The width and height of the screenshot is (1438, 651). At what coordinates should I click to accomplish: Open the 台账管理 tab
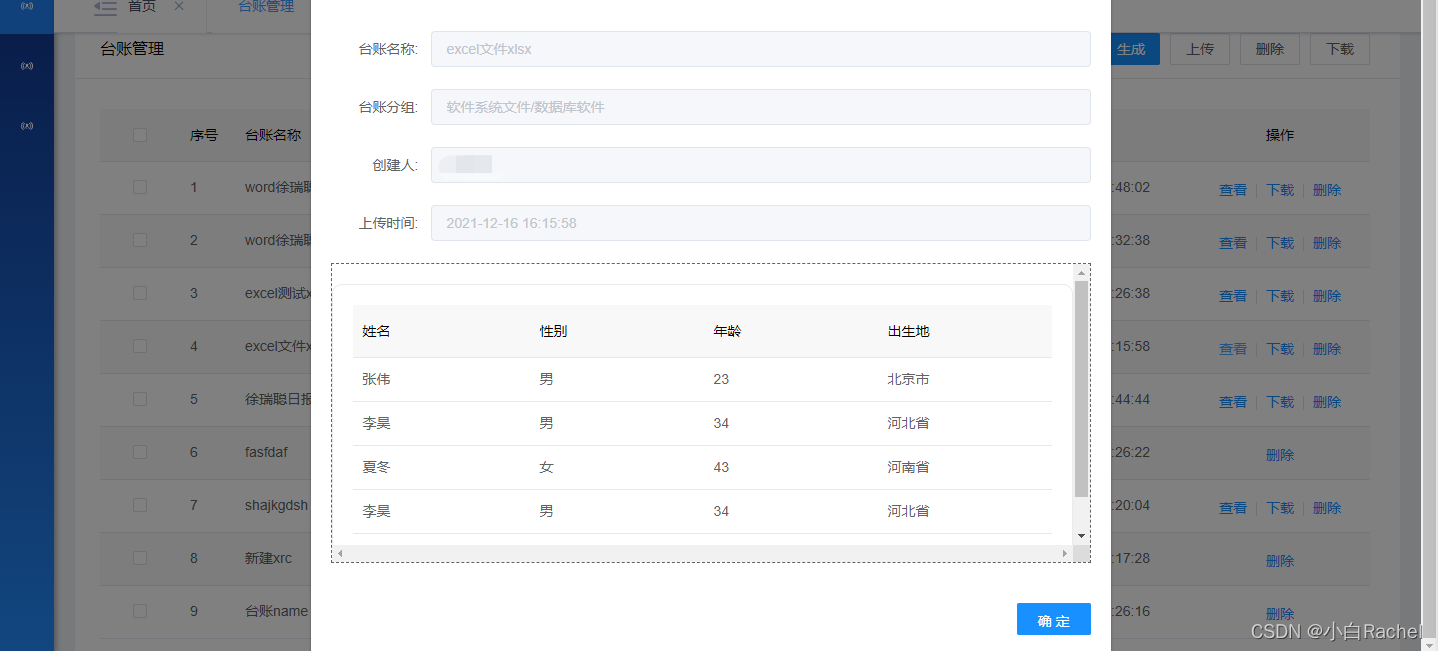266,7
